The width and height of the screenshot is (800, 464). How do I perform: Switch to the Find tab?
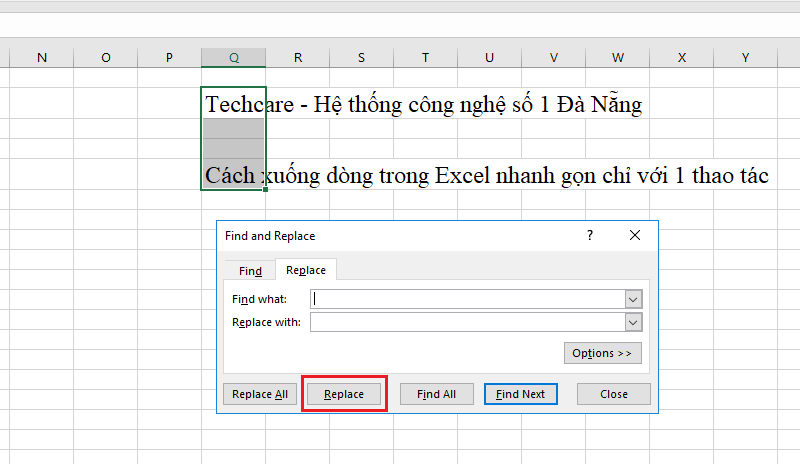(x=251, y=271)
